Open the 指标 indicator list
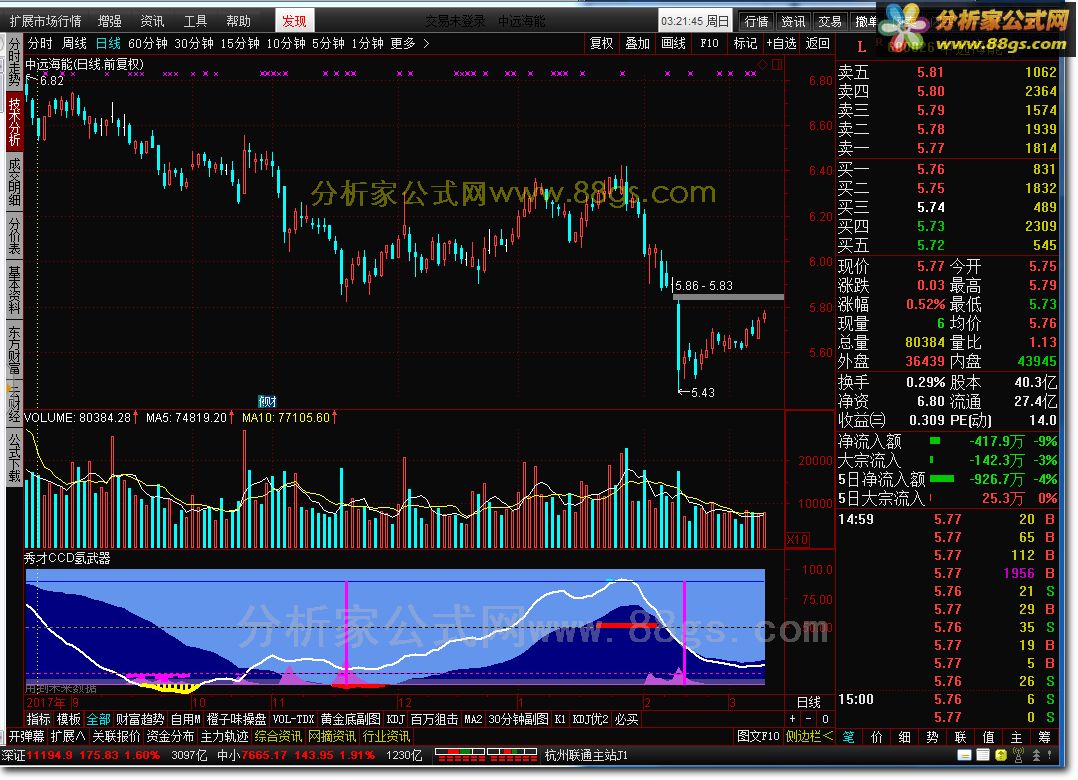Image resolution: width=1078 pixels, height=780 pixels. pos(38,719)
